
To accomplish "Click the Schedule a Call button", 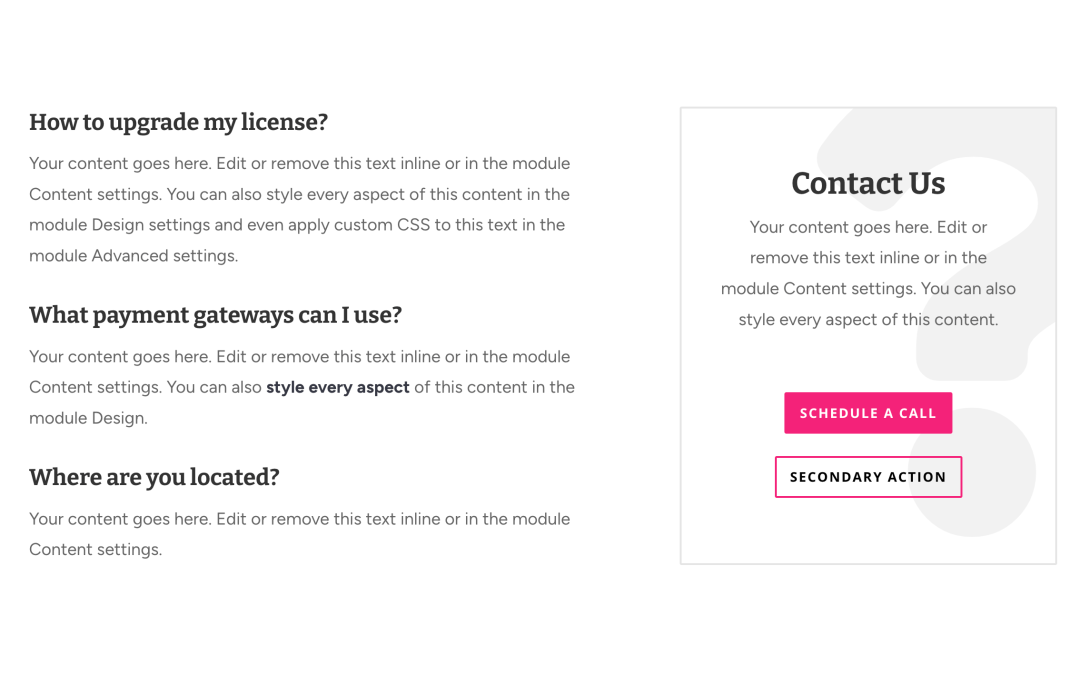I will pos(868,413).
